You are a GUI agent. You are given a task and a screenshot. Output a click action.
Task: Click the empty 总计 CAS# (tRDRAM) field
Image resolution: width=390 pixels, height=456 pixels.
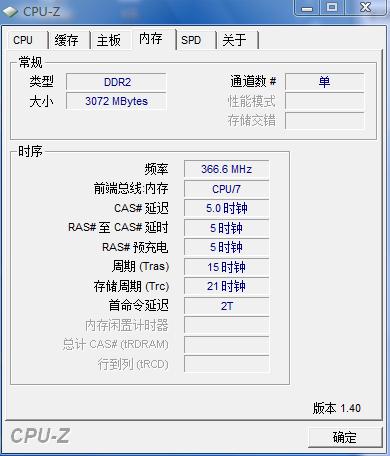(226, 345)
